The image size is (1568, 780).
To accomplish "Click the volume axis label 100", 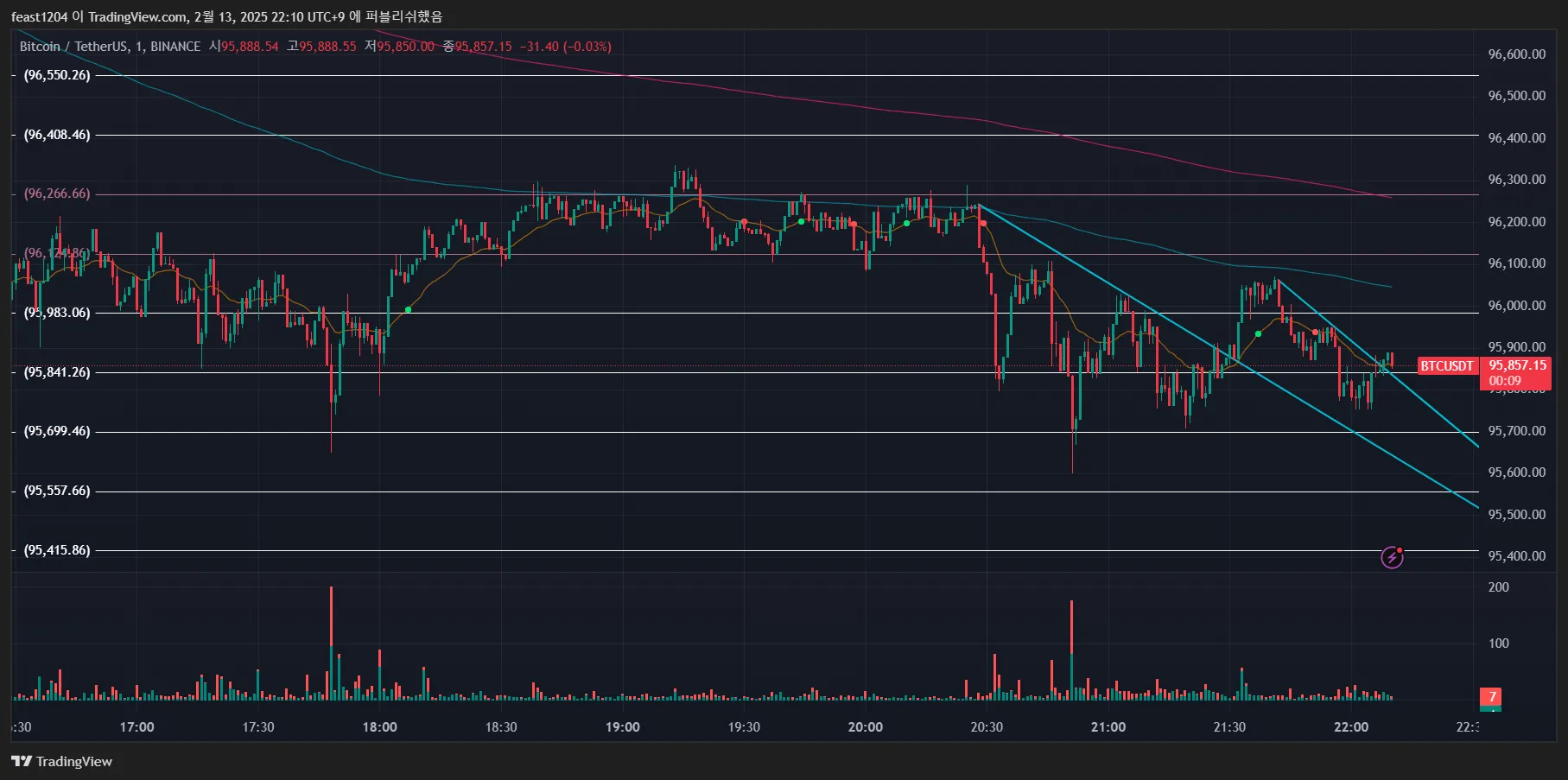I will 1498,644.
